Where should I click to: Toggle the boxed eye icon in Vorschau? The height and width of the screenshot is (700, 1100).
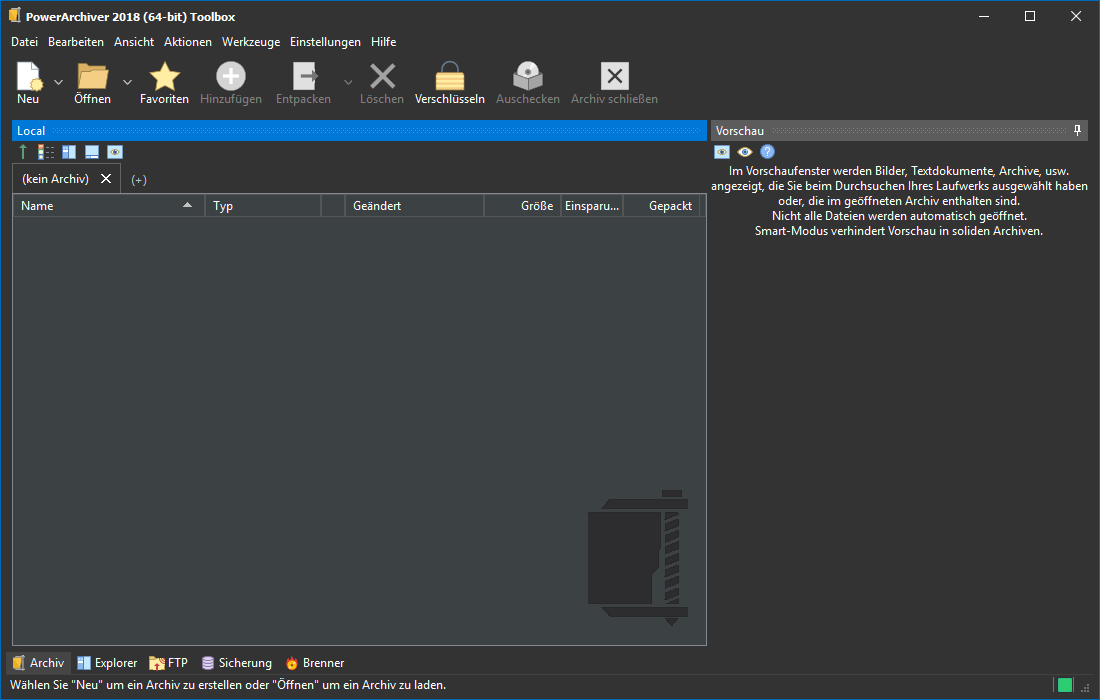tap(721, 152)
